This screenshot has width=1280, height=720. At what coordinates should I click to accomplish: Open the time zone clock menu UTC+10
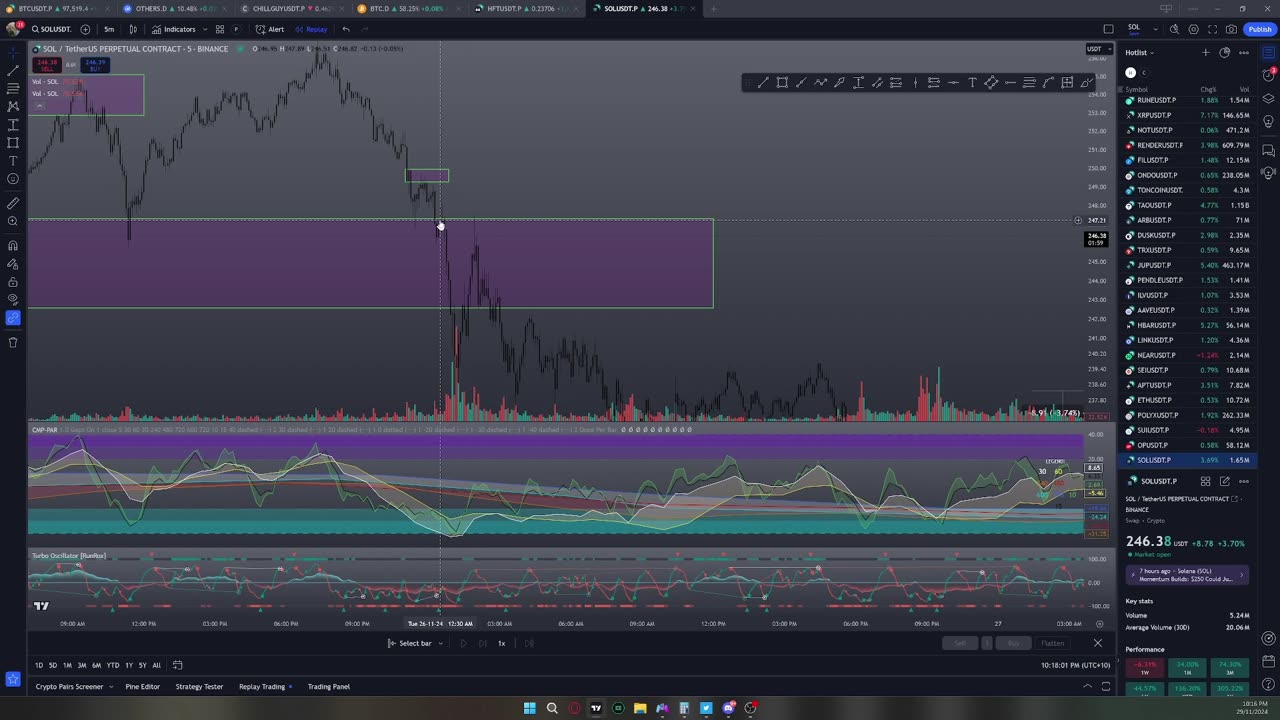(1075, 665)
